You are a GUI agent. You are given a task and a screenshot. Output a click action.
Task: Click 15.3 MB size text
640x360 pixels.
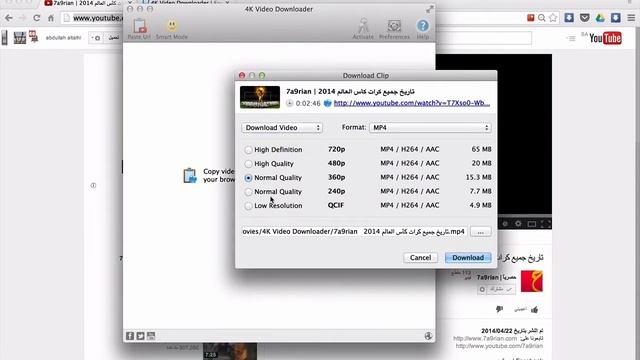point(478,178)
